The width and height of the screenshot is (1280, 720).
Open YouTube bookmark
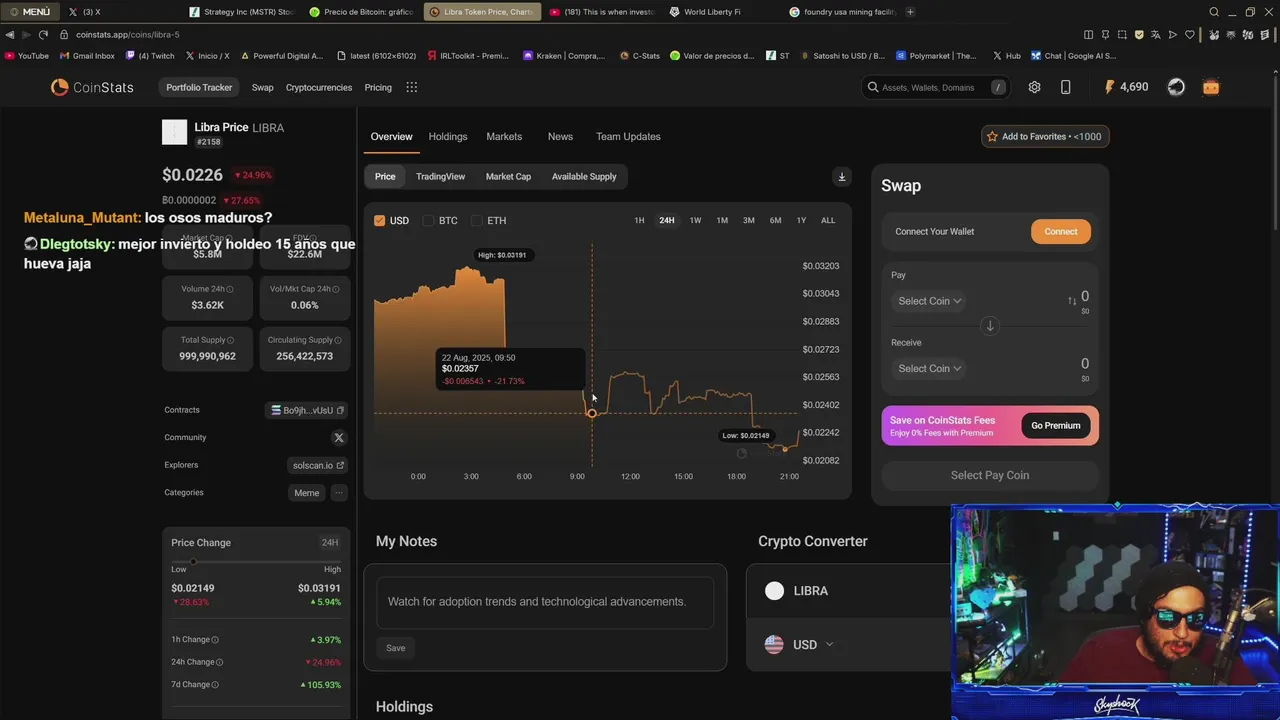coord(27,56)
